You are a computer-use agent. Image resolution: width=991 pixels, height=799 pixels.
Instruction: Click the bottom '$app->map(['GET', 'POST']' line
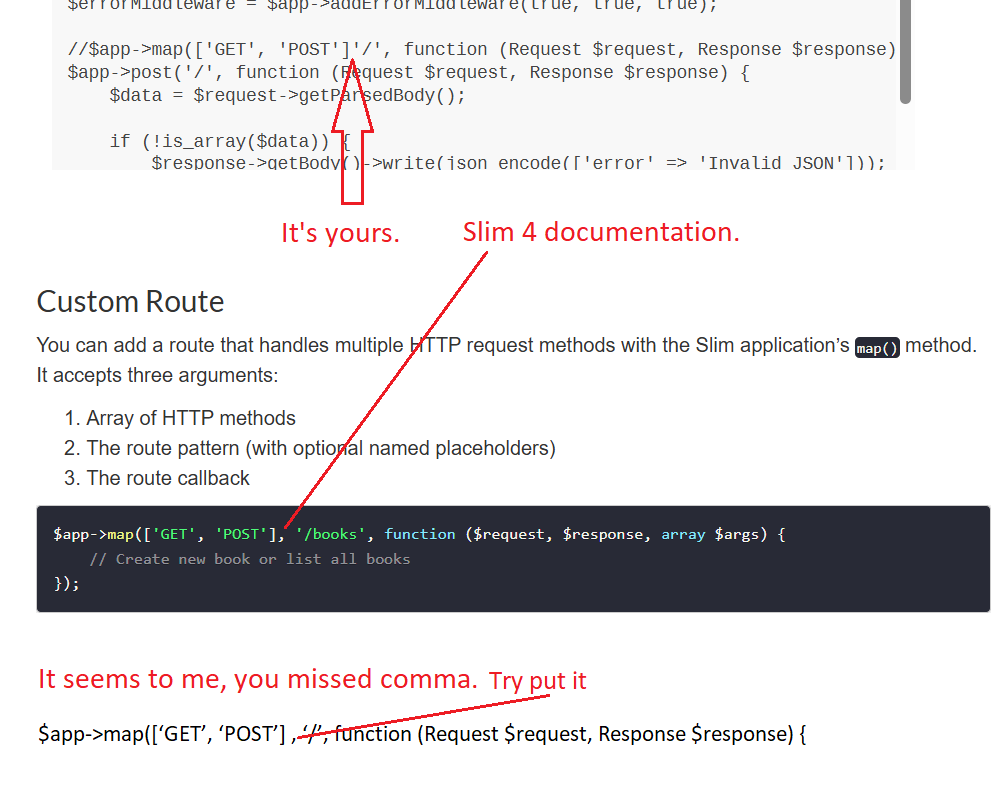coord(422,734)
